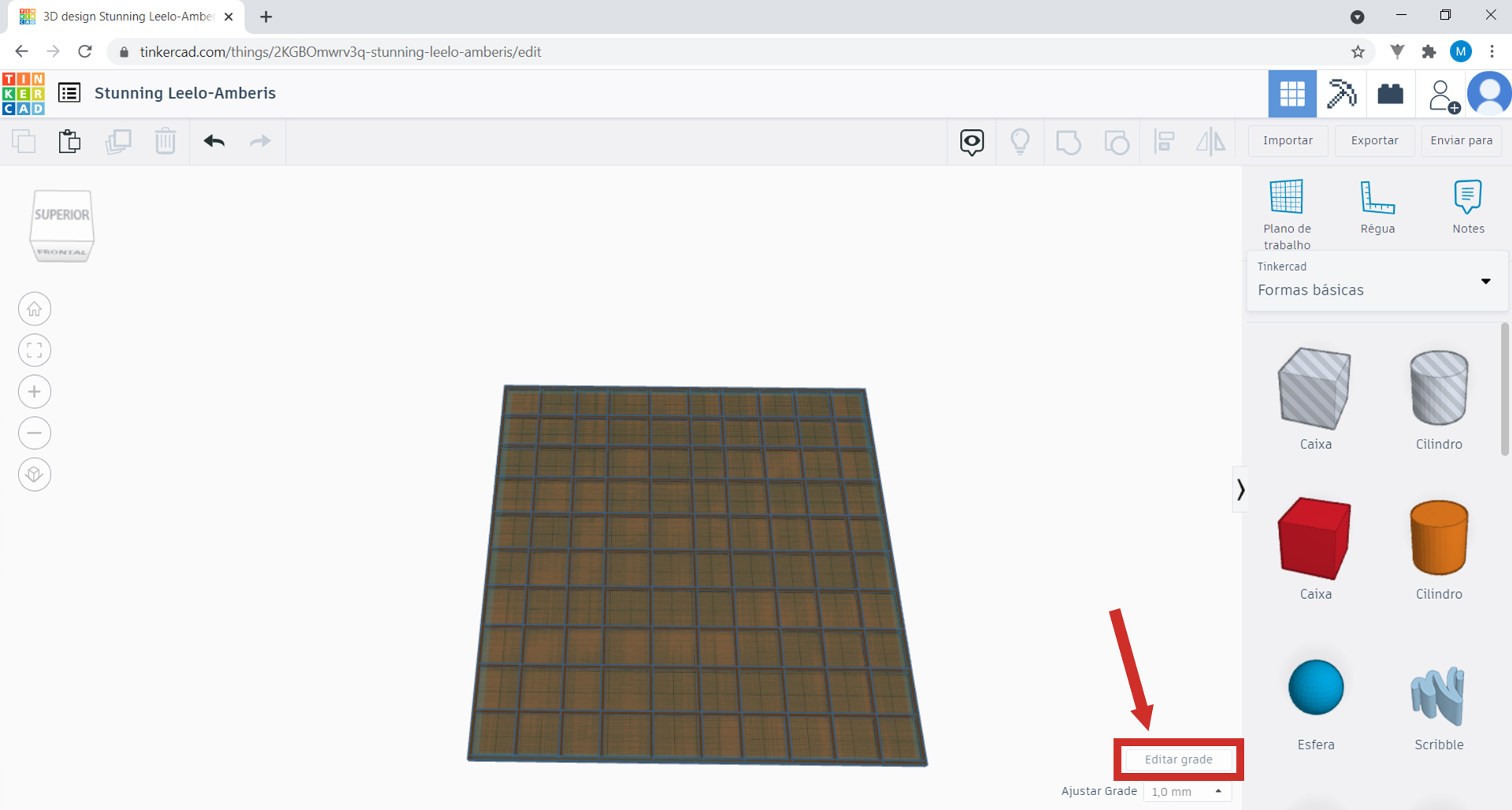
Task: Open the Bricks mode
Action: (x=1390, y=94)
